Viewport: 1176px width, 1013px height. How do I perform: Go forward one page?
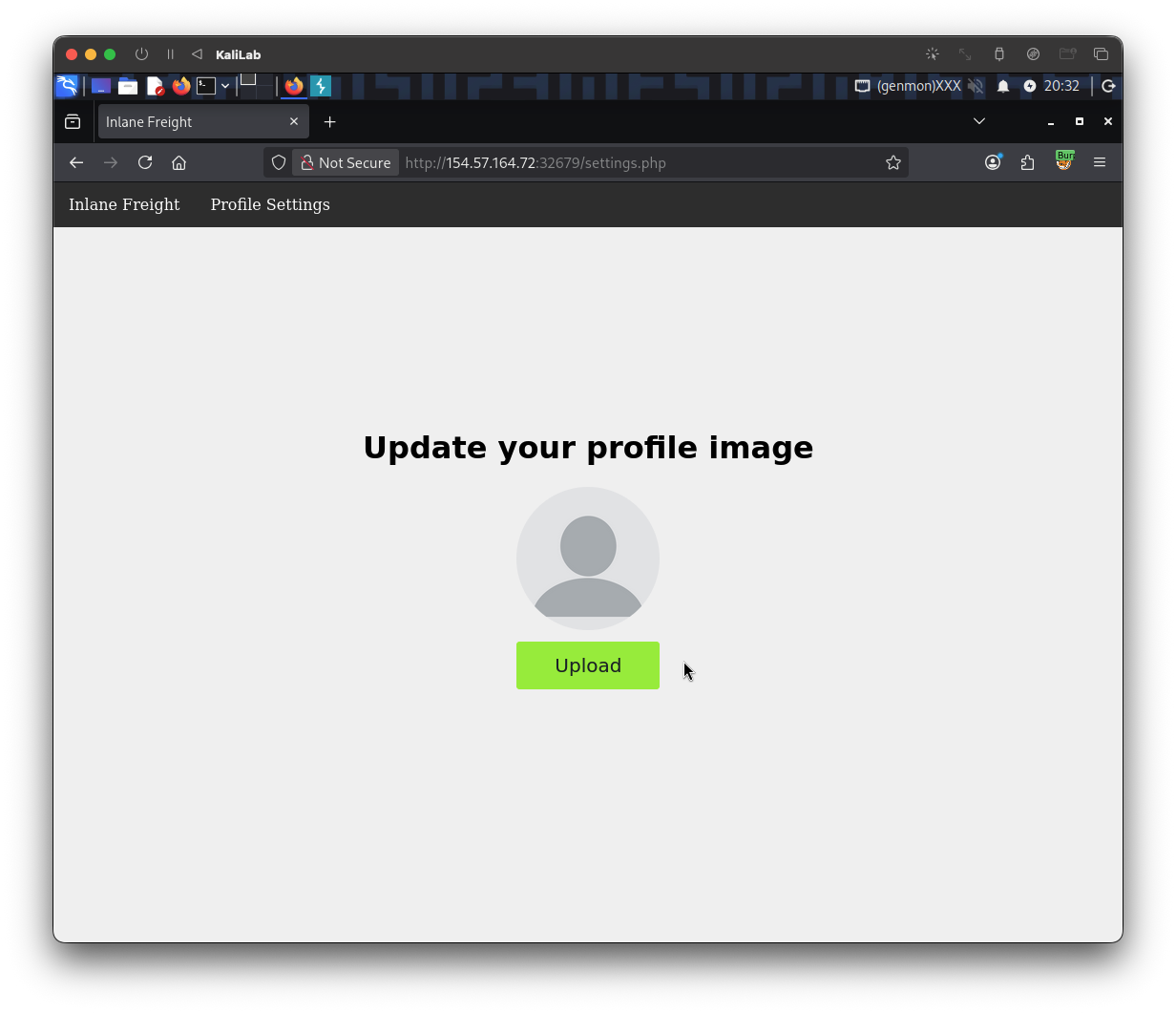tap(111, 162)
